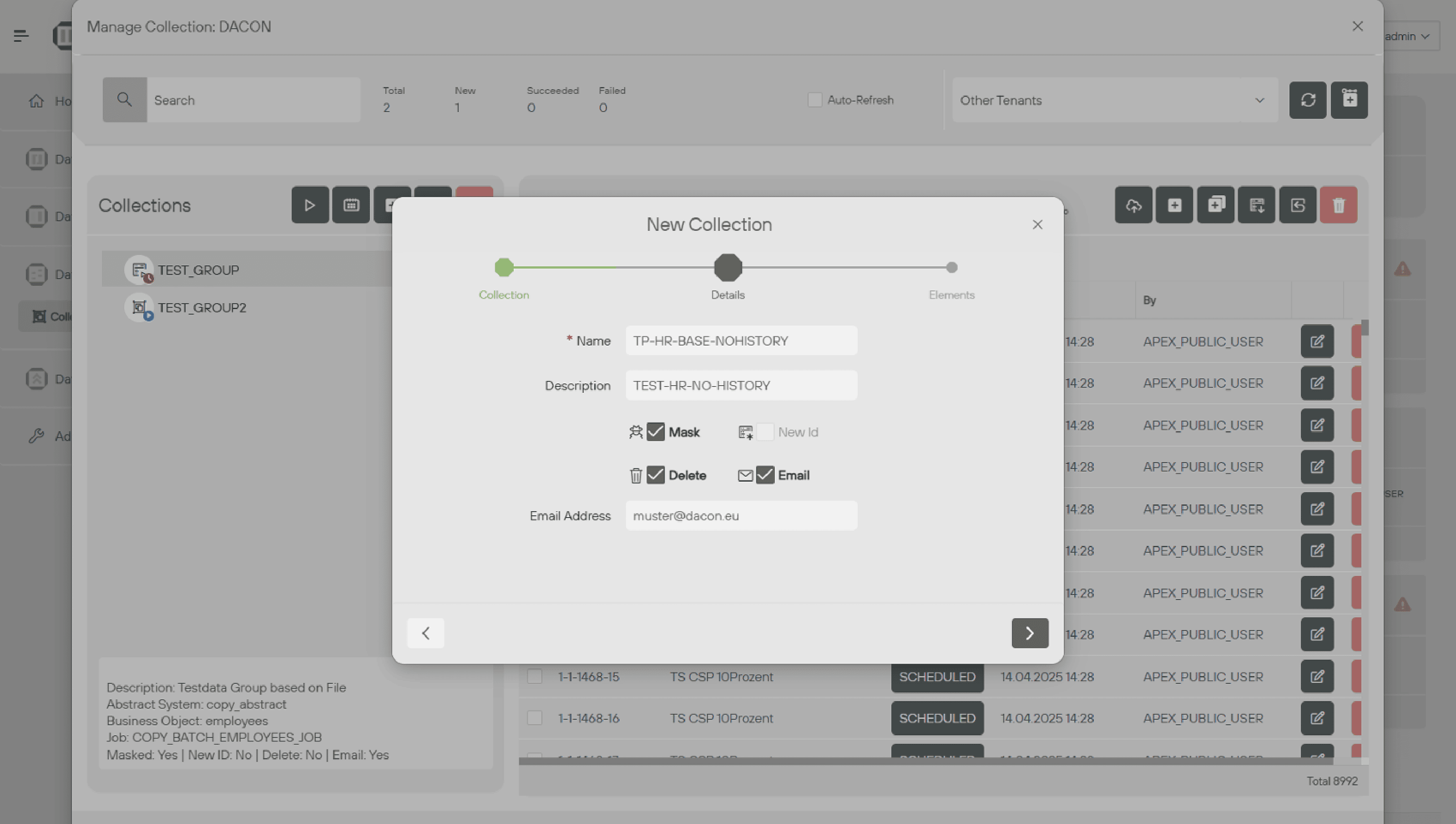Jump to the Elements wizard step
This screenshot has height=824, width=1456.
click(x=951, y=268)
